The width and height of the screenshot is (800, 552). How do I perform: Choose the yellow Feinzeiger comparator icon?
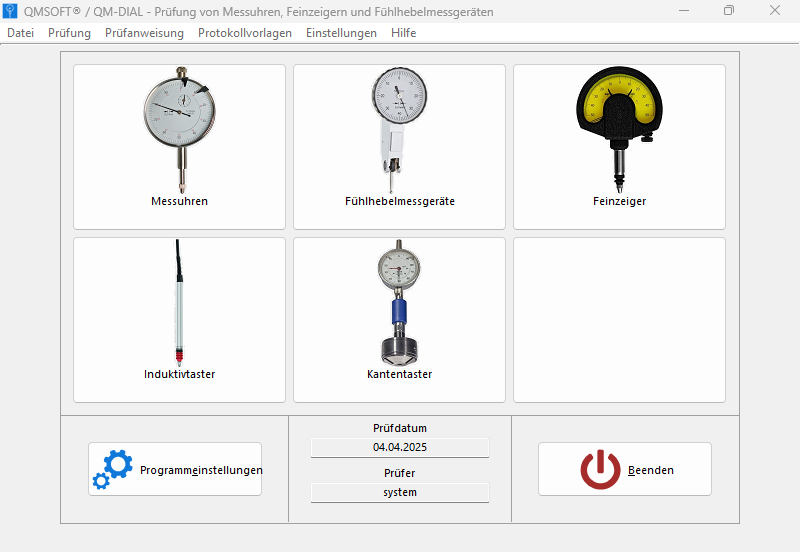pos(619,130)
